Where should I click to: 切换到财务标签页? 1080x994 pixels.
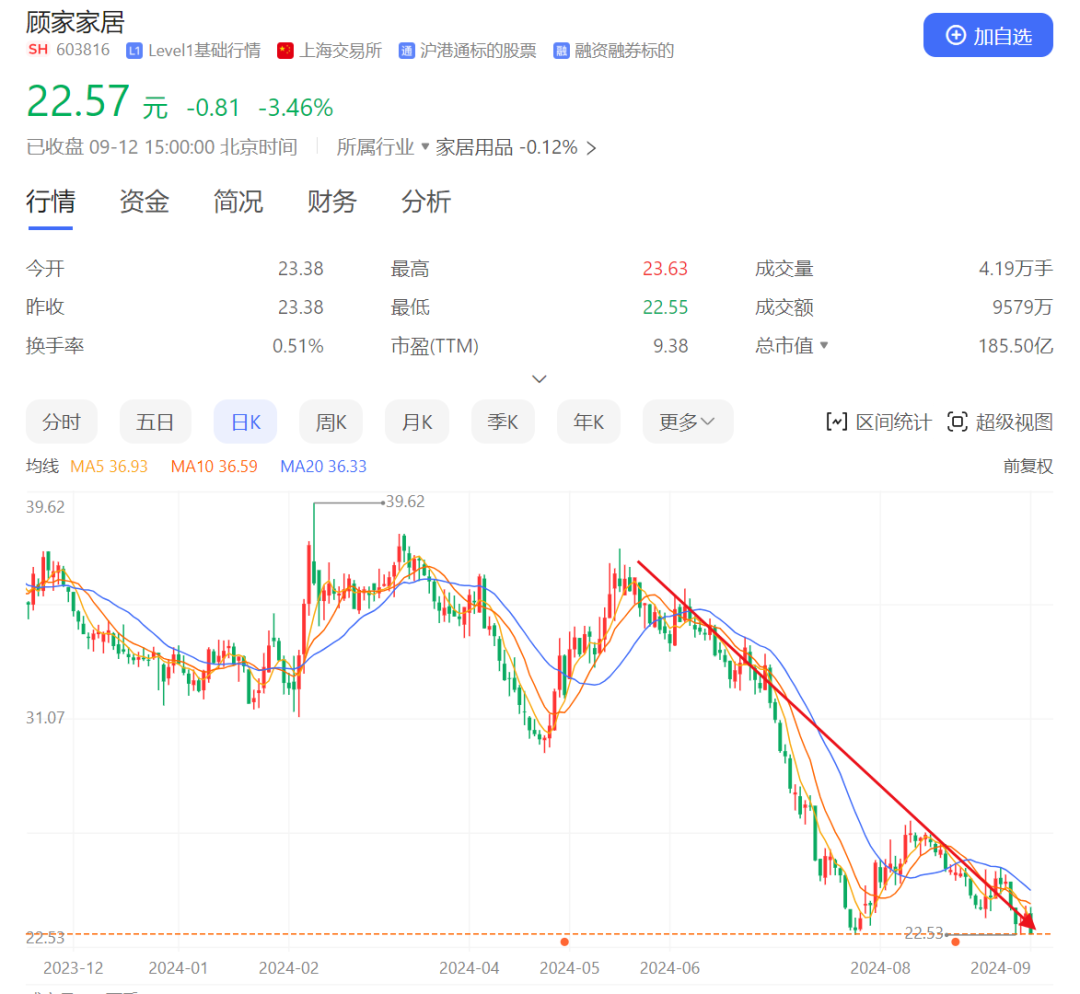[331, 202]
